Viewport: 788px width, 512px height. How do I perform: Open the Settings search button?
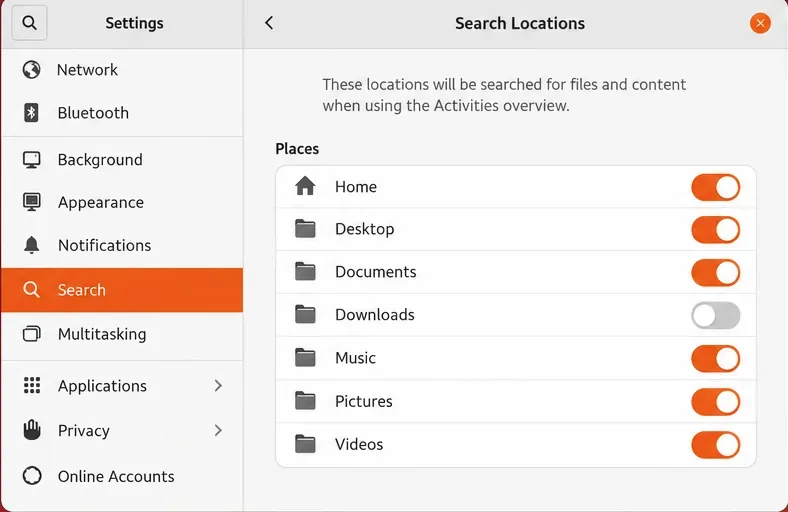point(29,23)
